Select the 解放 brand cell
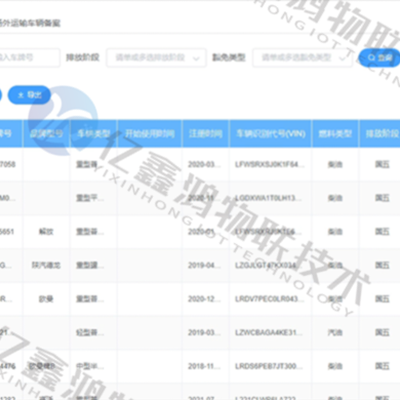This screenshot has width=400, height=400. pyautogui.click(x=46, y=232)
